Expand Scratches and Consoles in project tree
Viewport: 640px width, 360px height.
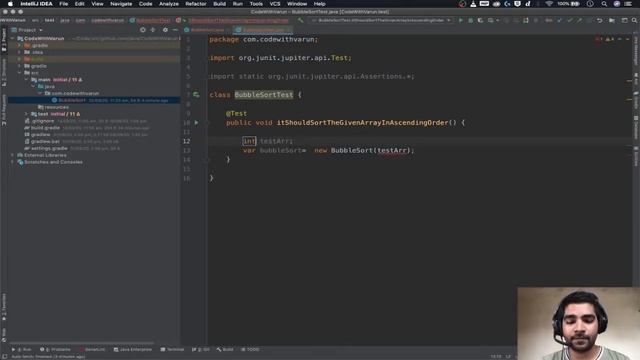pos(13,162)
